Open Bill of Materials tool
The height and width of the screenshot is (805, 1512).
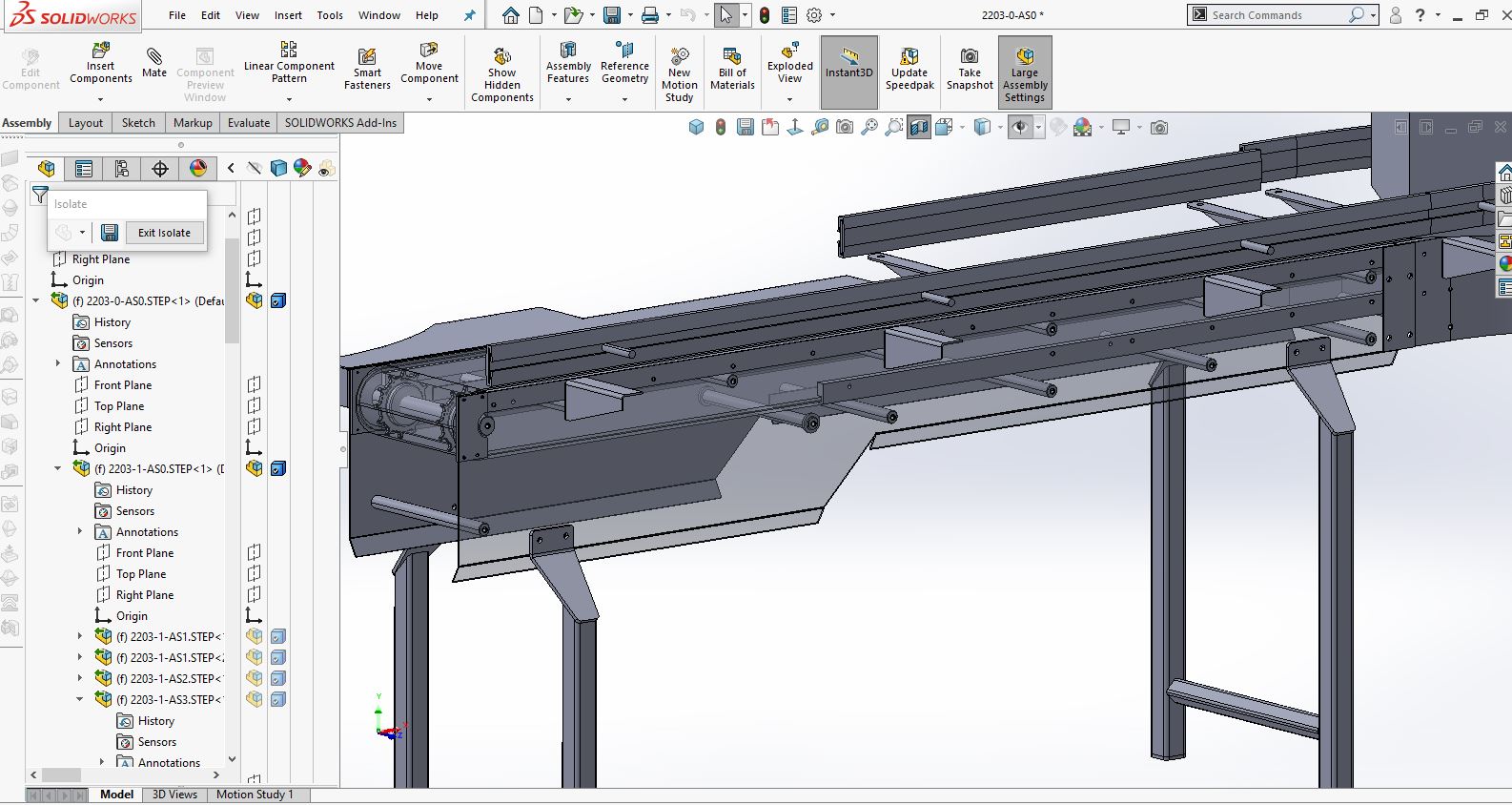click(732, 70)
